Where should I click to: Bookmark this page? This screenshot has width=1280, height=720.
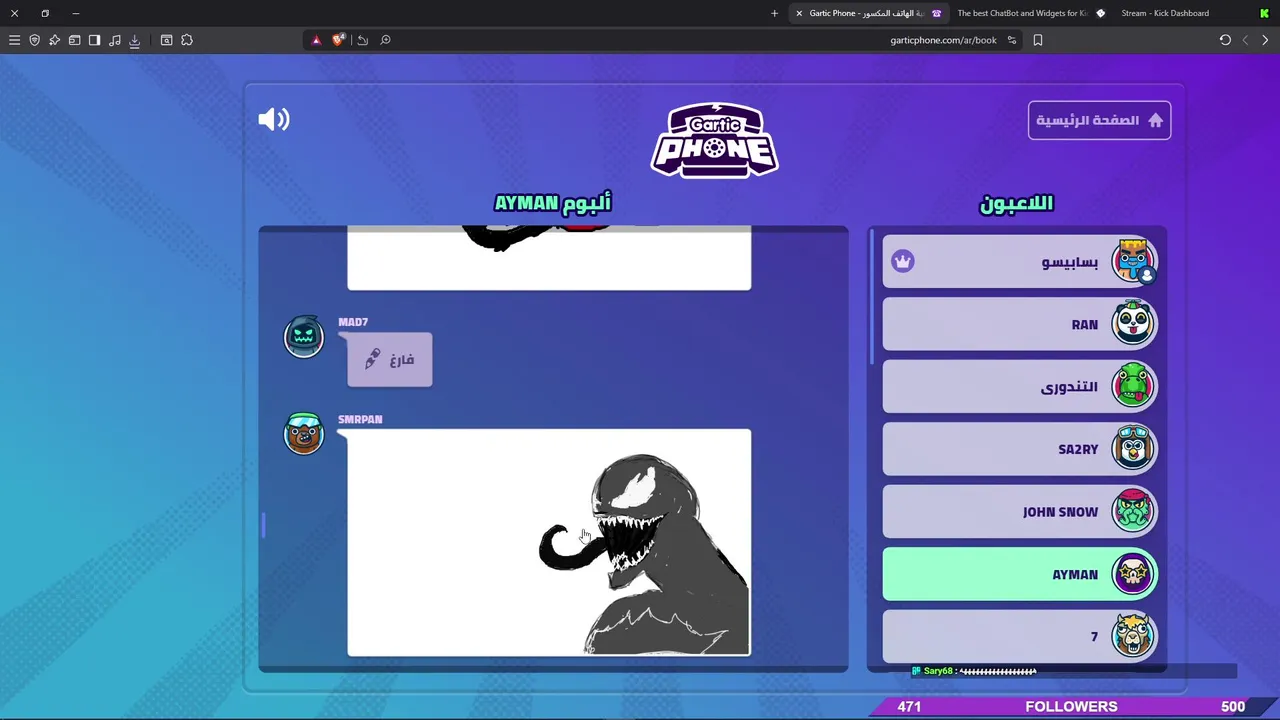1038,40
